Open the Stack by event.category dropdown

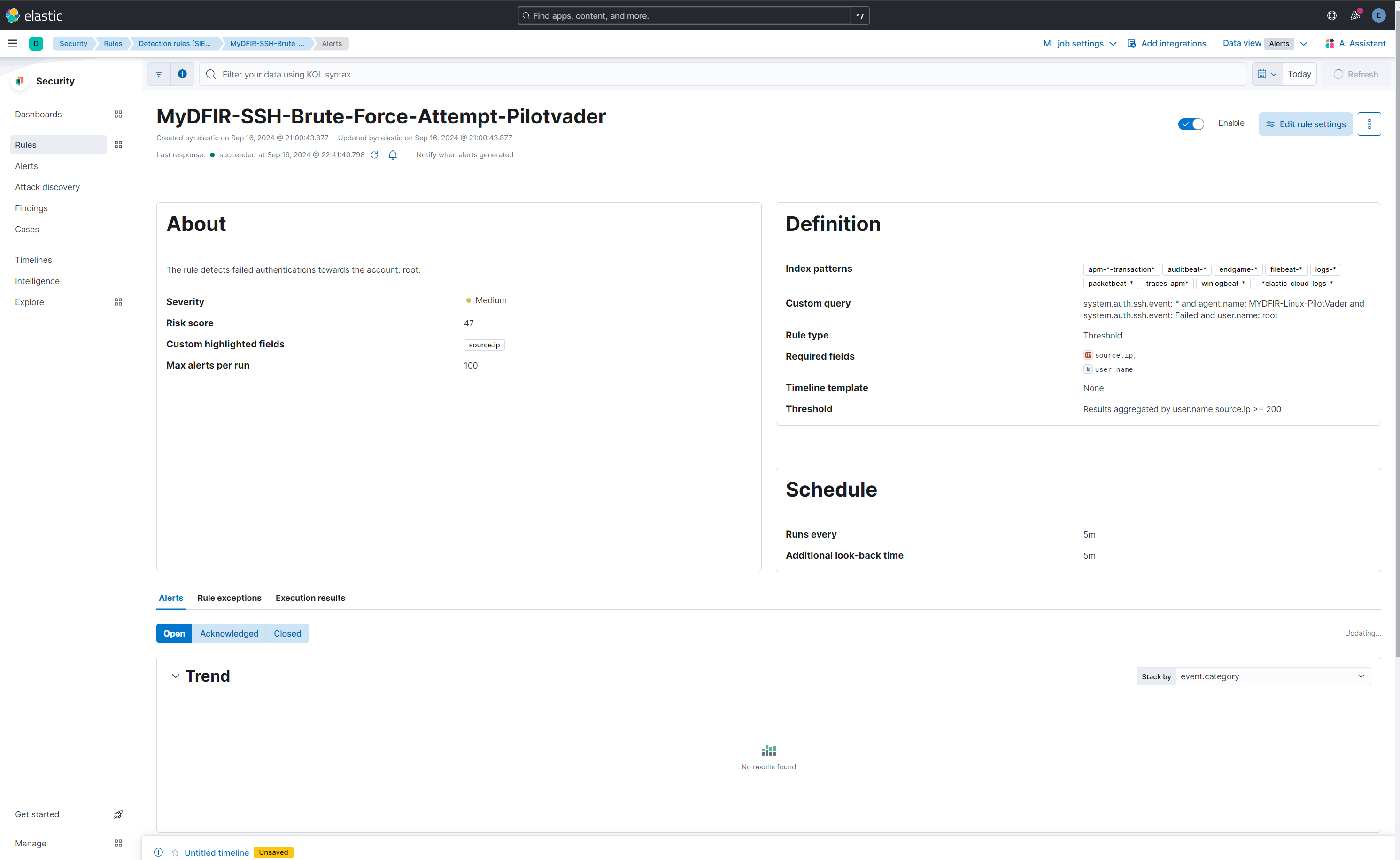(x=1273, y=676)
